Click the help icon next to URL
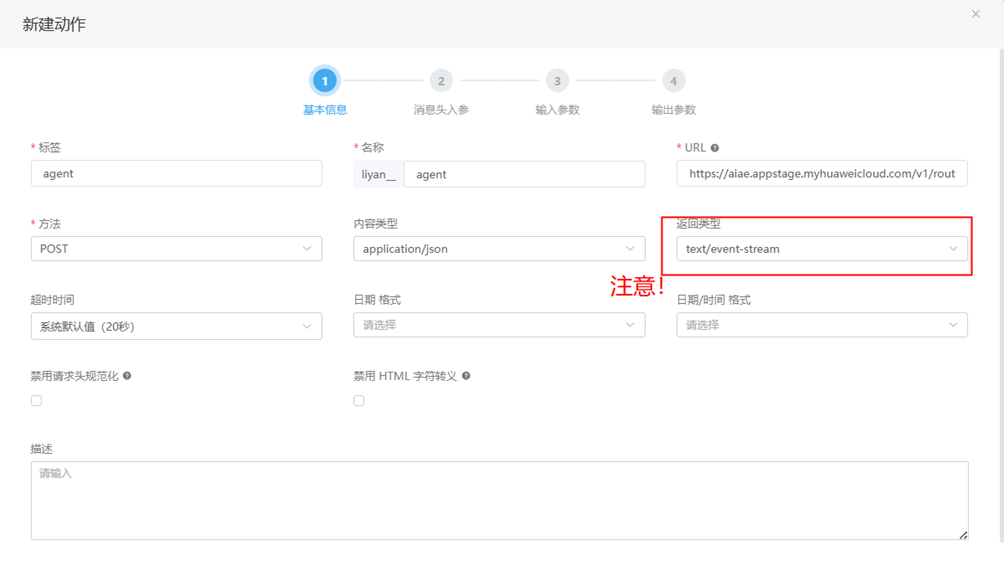Screen dimensions: 1004x576 click(714, 148)
